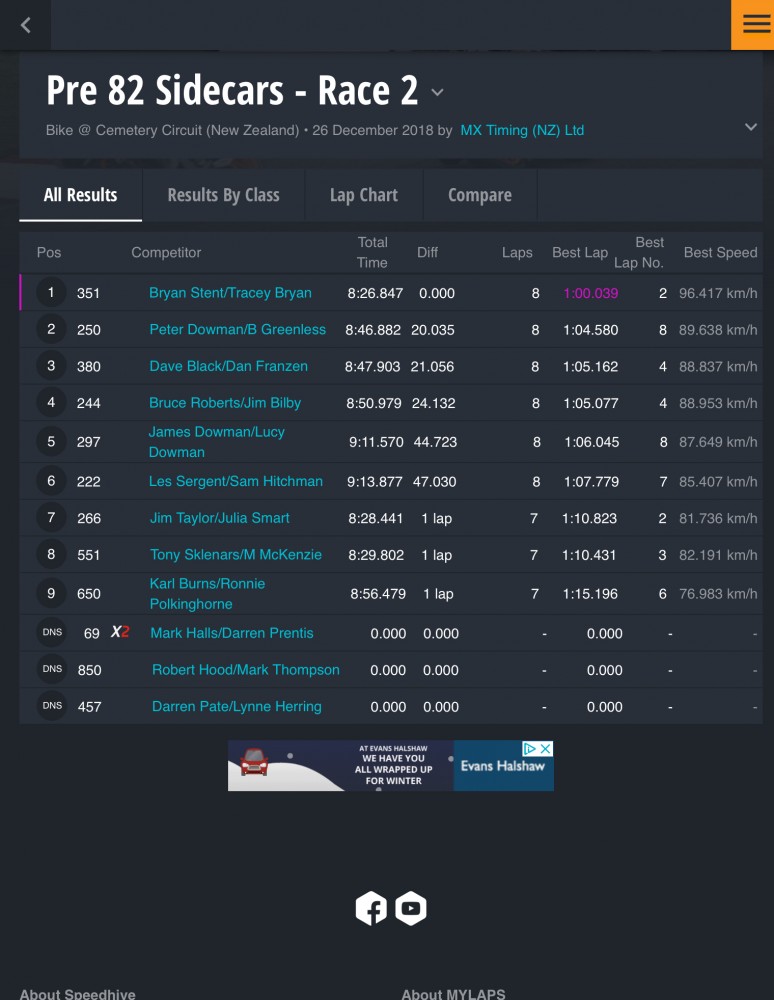Screen dimensions: 774x1000
Task: Click the AdChoices info icon
Action: click(x=530, y=748)
